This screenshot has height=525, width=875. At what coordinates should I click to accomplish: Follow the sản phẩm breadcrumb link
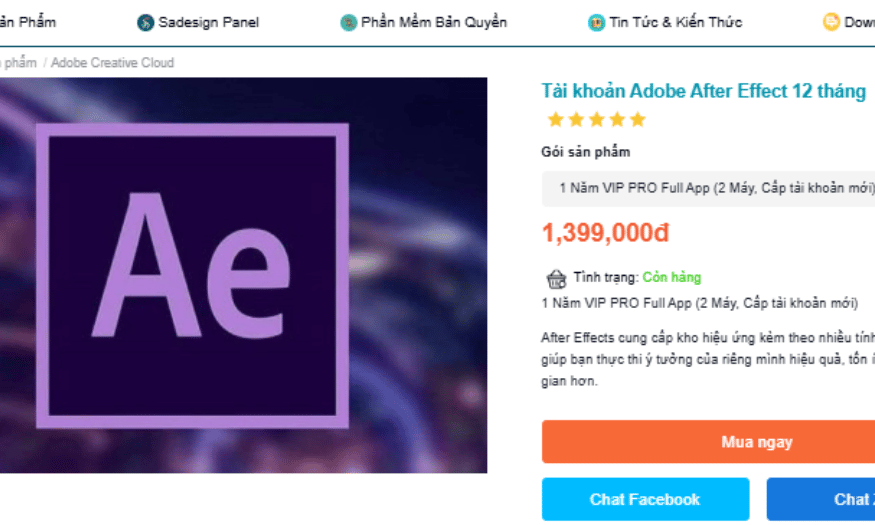coord(18,62)
